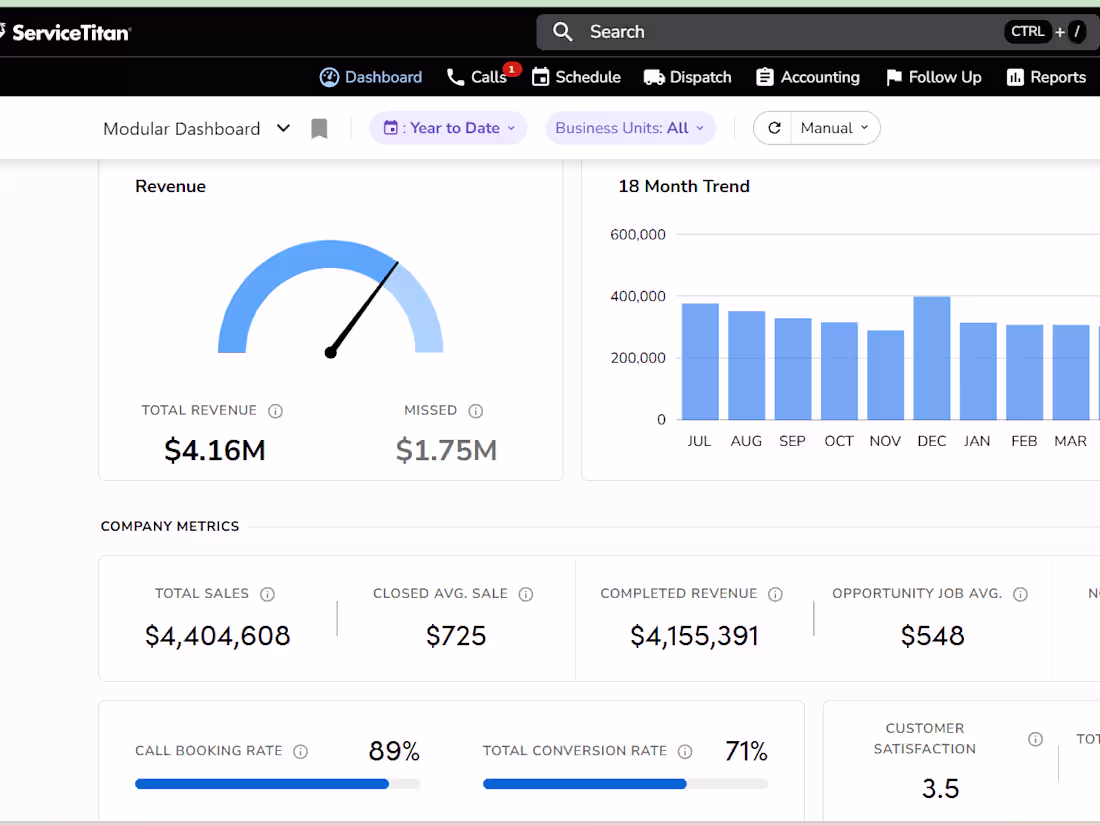Expand the Year to Date date filter
The height and width of the screenshot is (825, 1100).
tap(448, 128)
